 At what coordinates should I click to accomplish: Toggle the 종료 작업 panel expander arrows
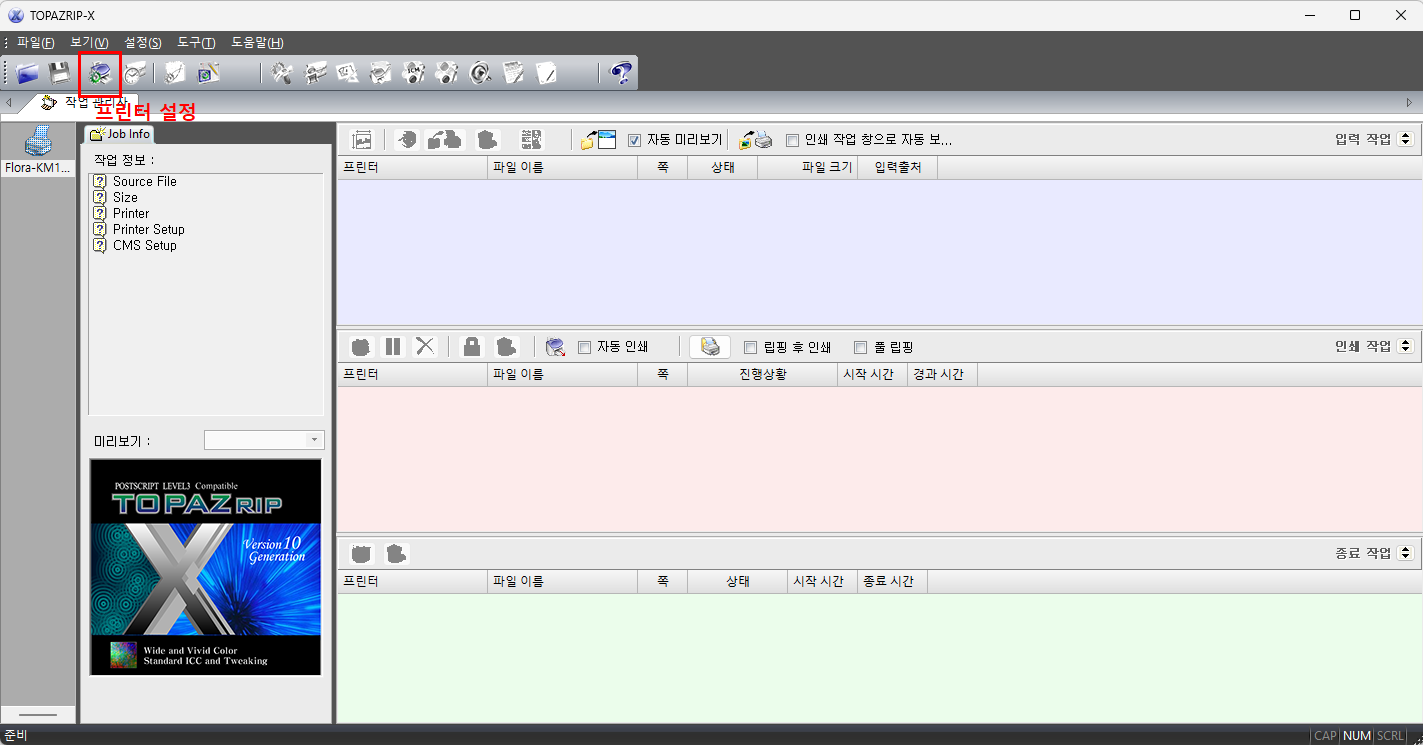1405,553
